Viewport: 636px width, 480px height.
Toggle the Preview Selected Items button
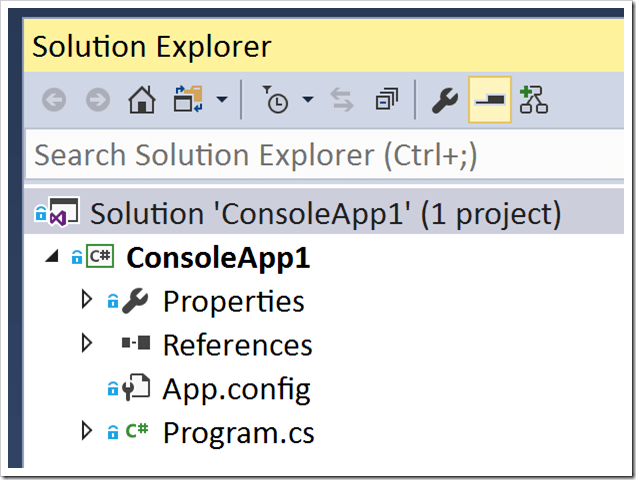click(490, 99)
